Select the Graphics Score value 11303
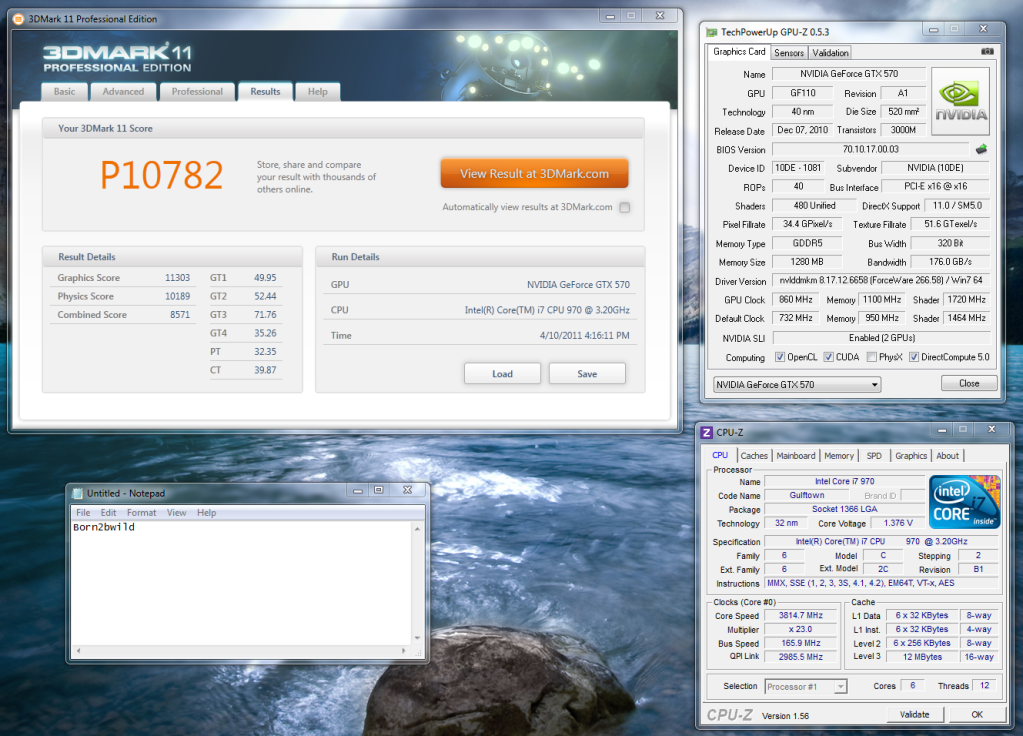This screenshot has height=736, width=1023. (x=177, y=278)
